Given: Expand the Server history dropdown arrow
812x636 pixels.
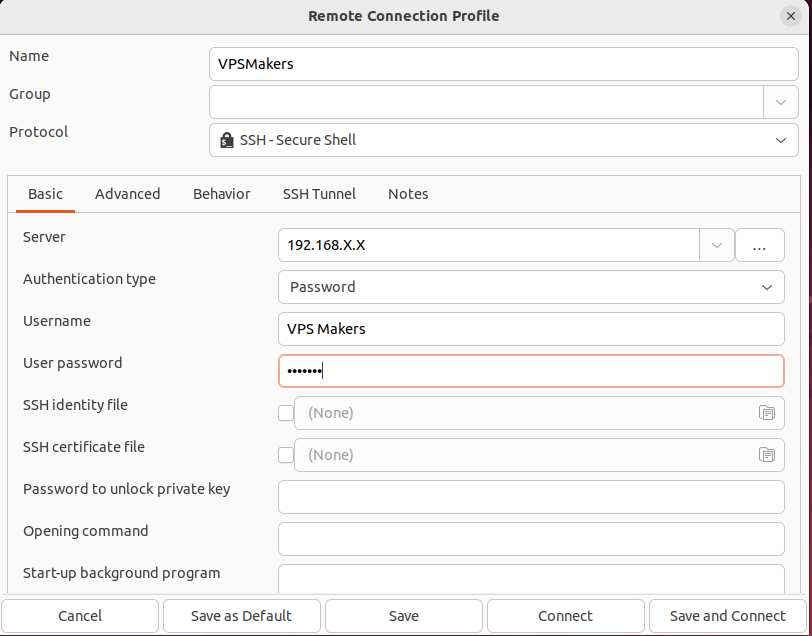Looking at the screenshot, I should [717, 245].
